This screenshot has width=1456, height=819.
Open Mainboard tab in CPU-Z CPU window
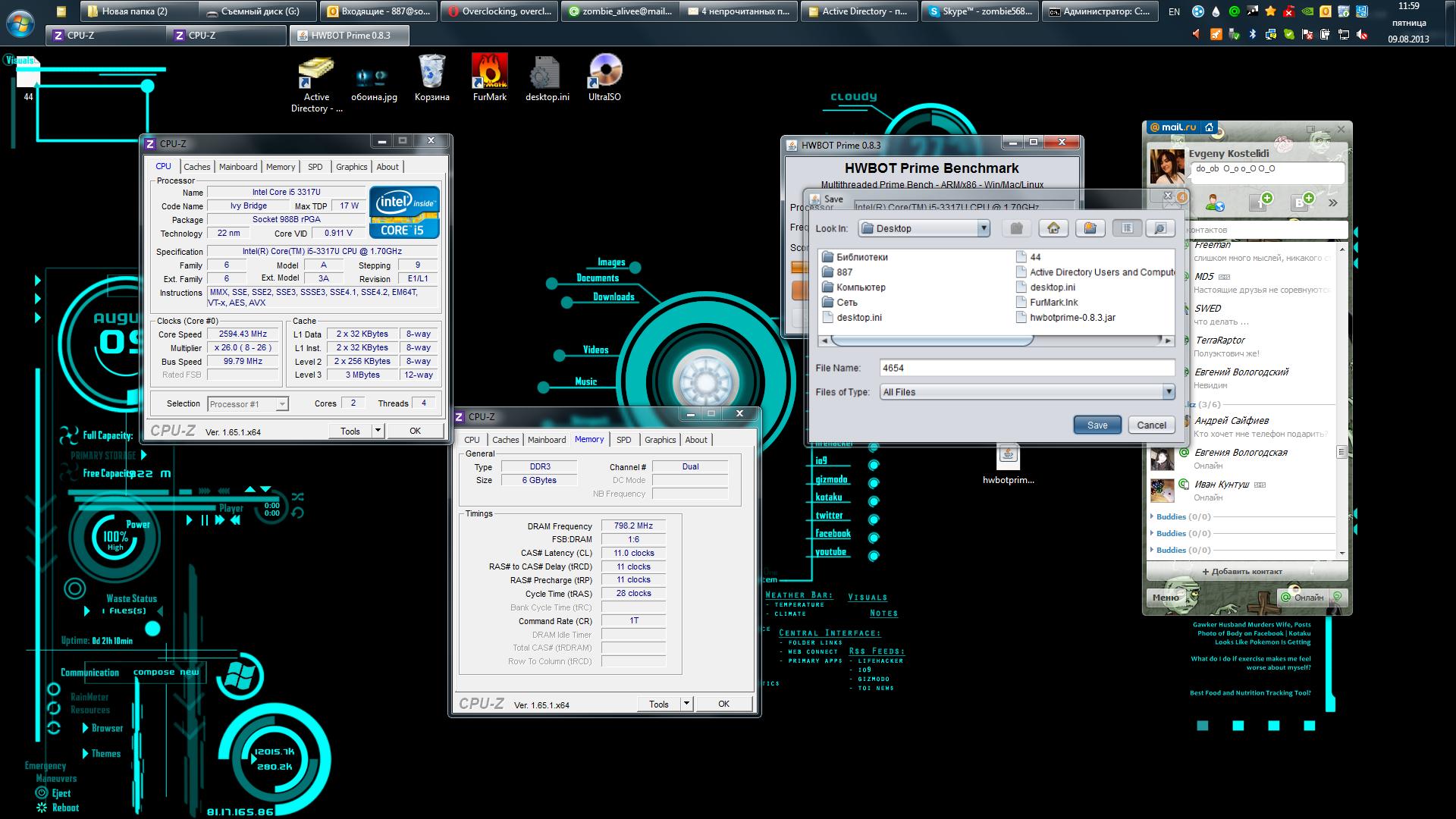pyautogui.click(x=238, y=167)
